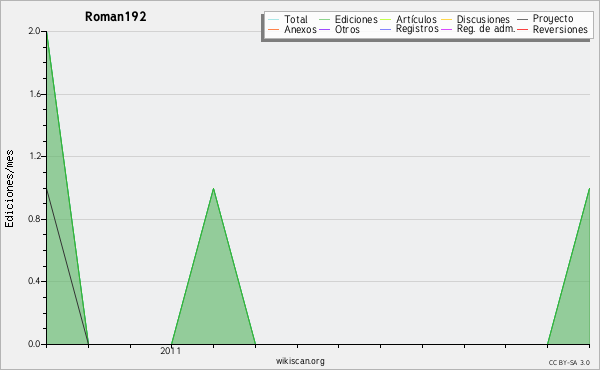
Task: Click the 1.6 y-axis tick label
Action: click(x=34, y=94)
